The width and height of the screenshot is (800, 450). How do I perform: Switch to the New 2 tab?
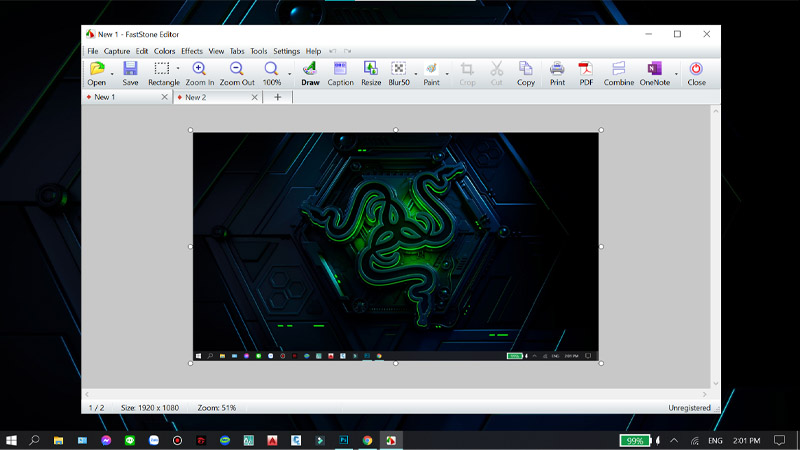(196, 97)
